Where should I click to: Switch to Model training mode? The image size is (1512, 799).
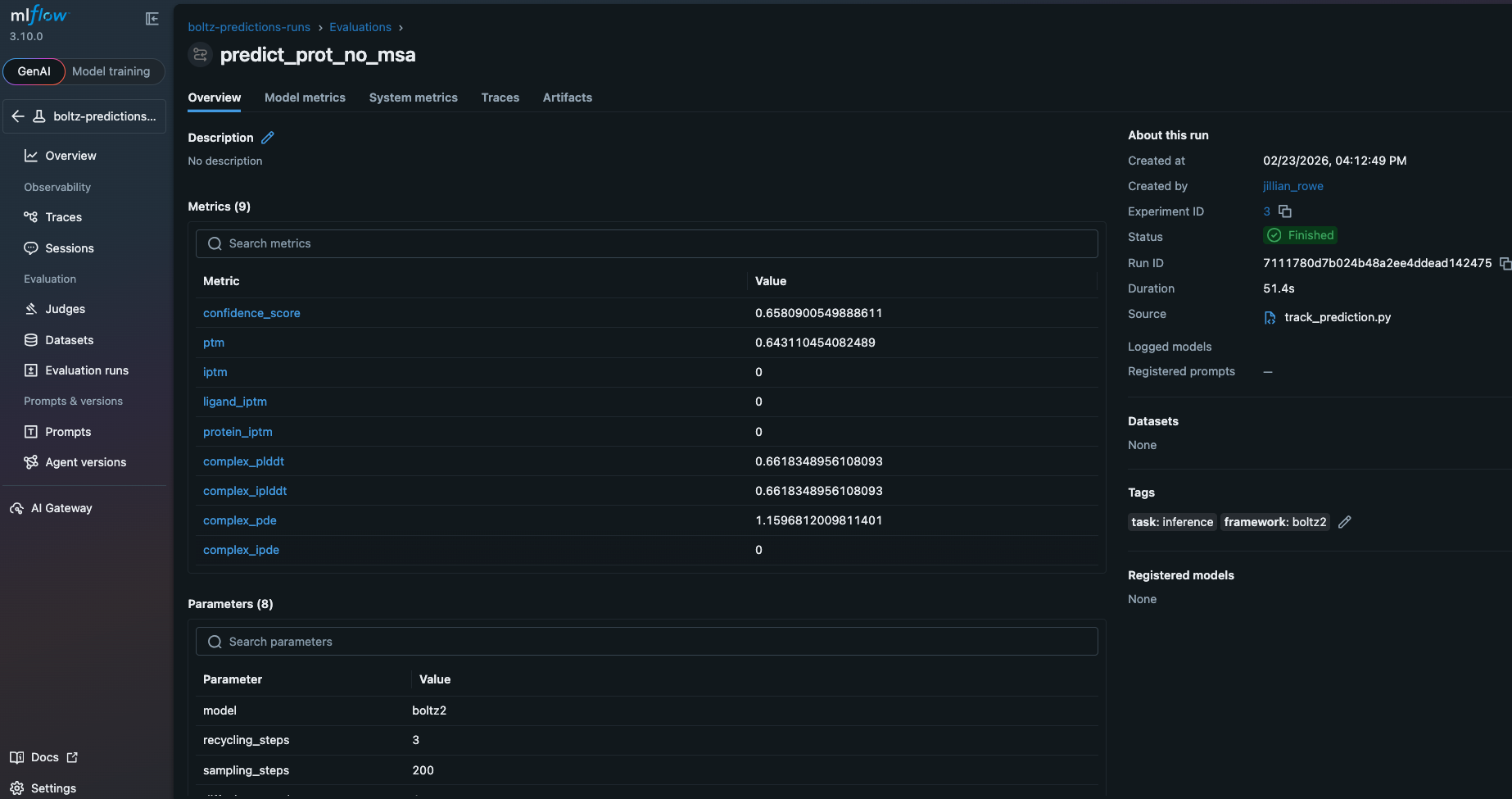pos(111,71)
